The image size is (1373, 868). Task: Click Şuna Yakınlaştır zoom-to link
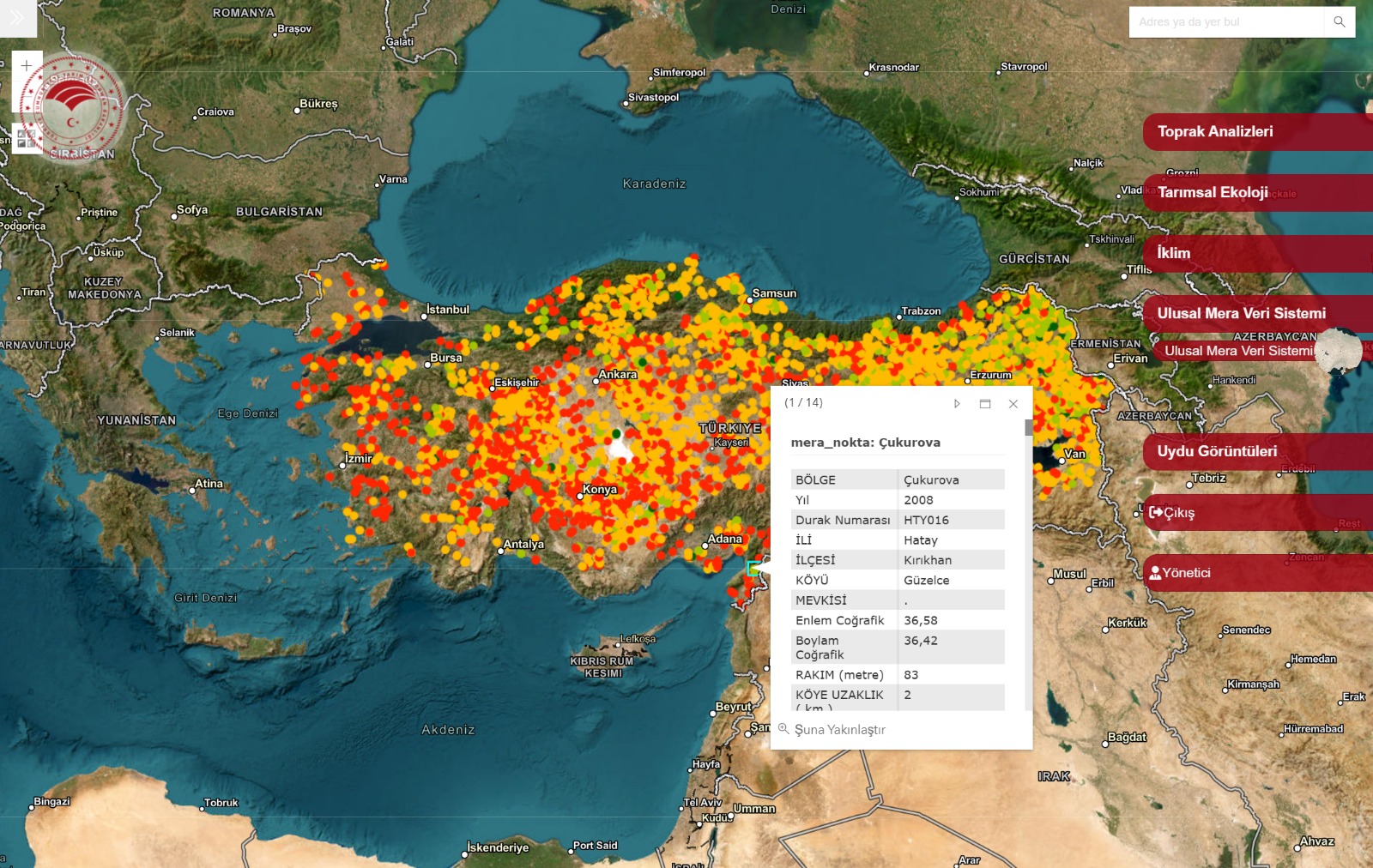(x=838, y=730)
